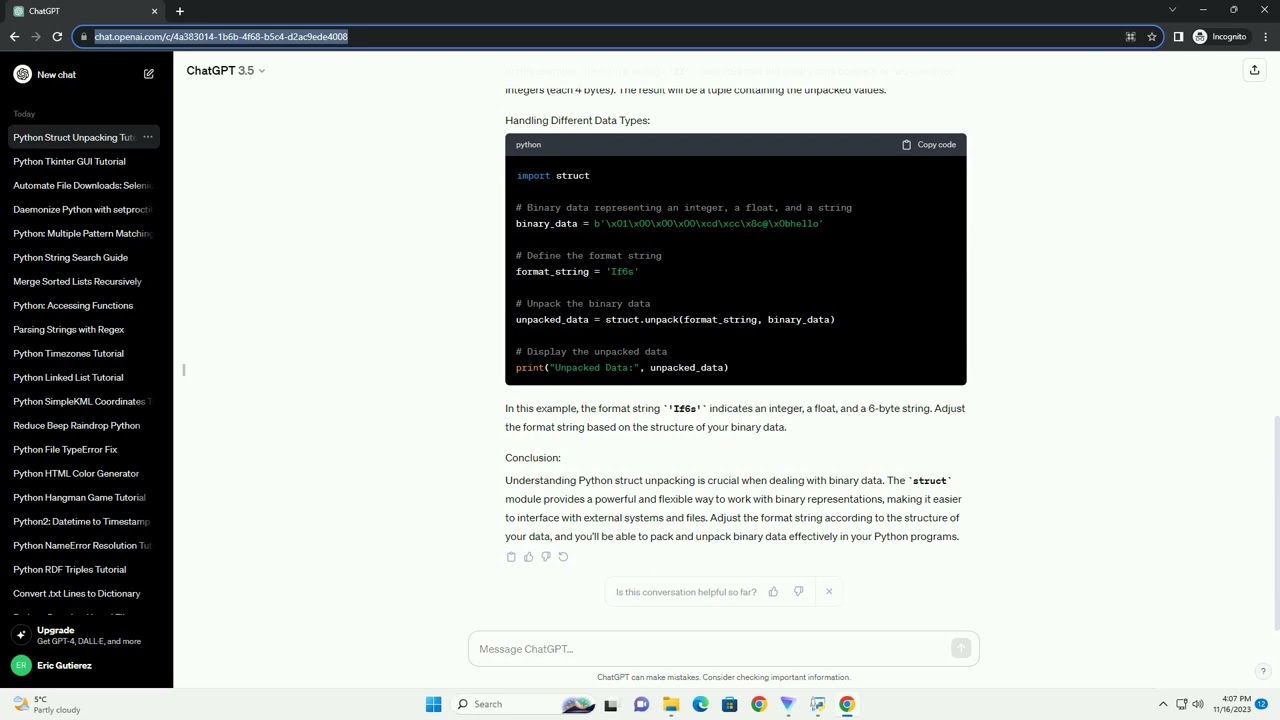Image resolution: width=1280 pixels, height=720 pixels.
Task: Select Reduce Beep Raindrop Python chat
Action: tap(86, 425)
